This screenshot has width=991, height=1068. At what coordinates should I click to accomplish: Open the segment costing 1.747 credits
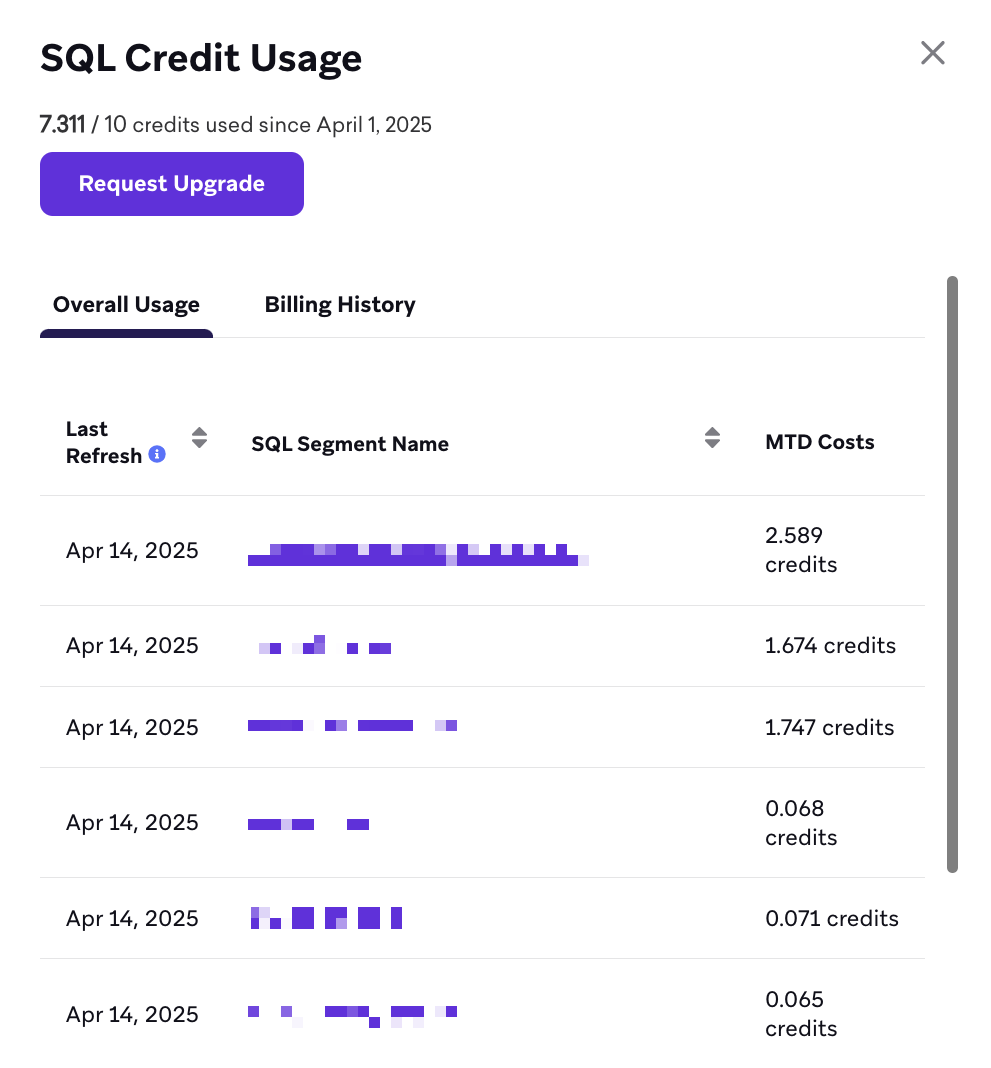[352, 725]
